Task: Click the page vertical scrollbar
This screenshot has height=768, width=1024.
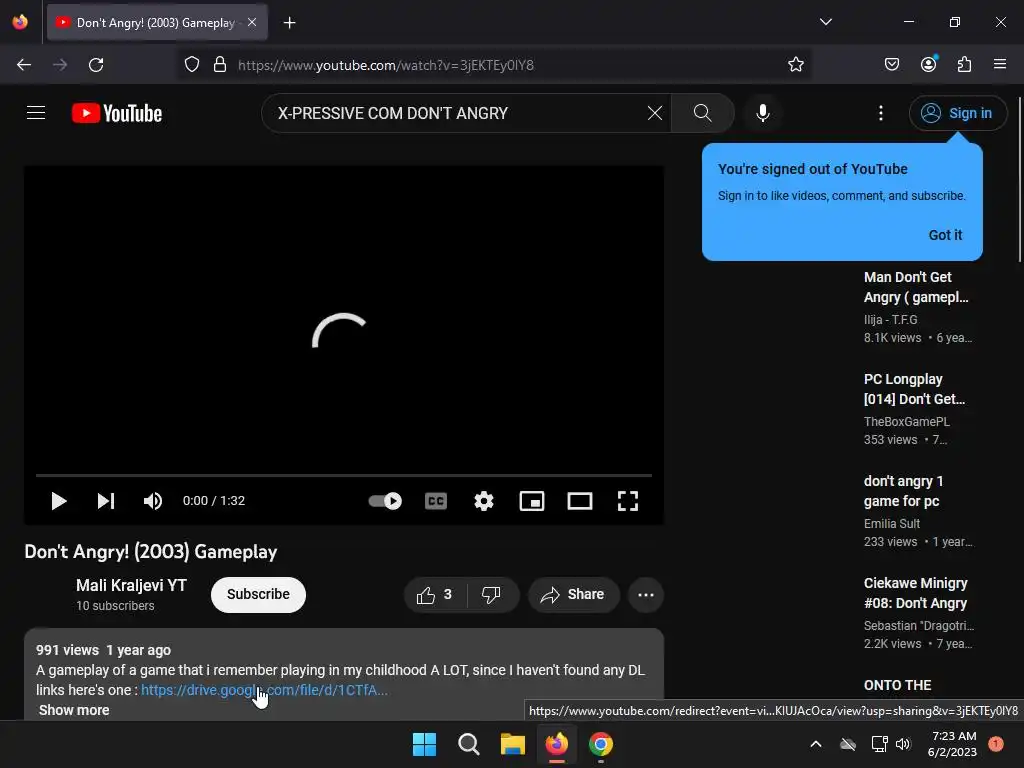Action: pos(1019,180)
